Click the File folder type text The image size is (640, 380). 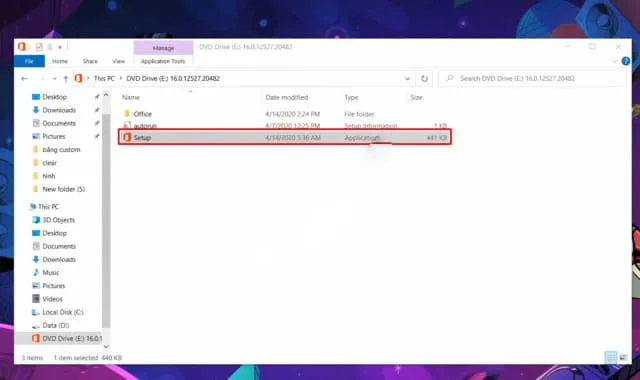click(x=359, y=114)
